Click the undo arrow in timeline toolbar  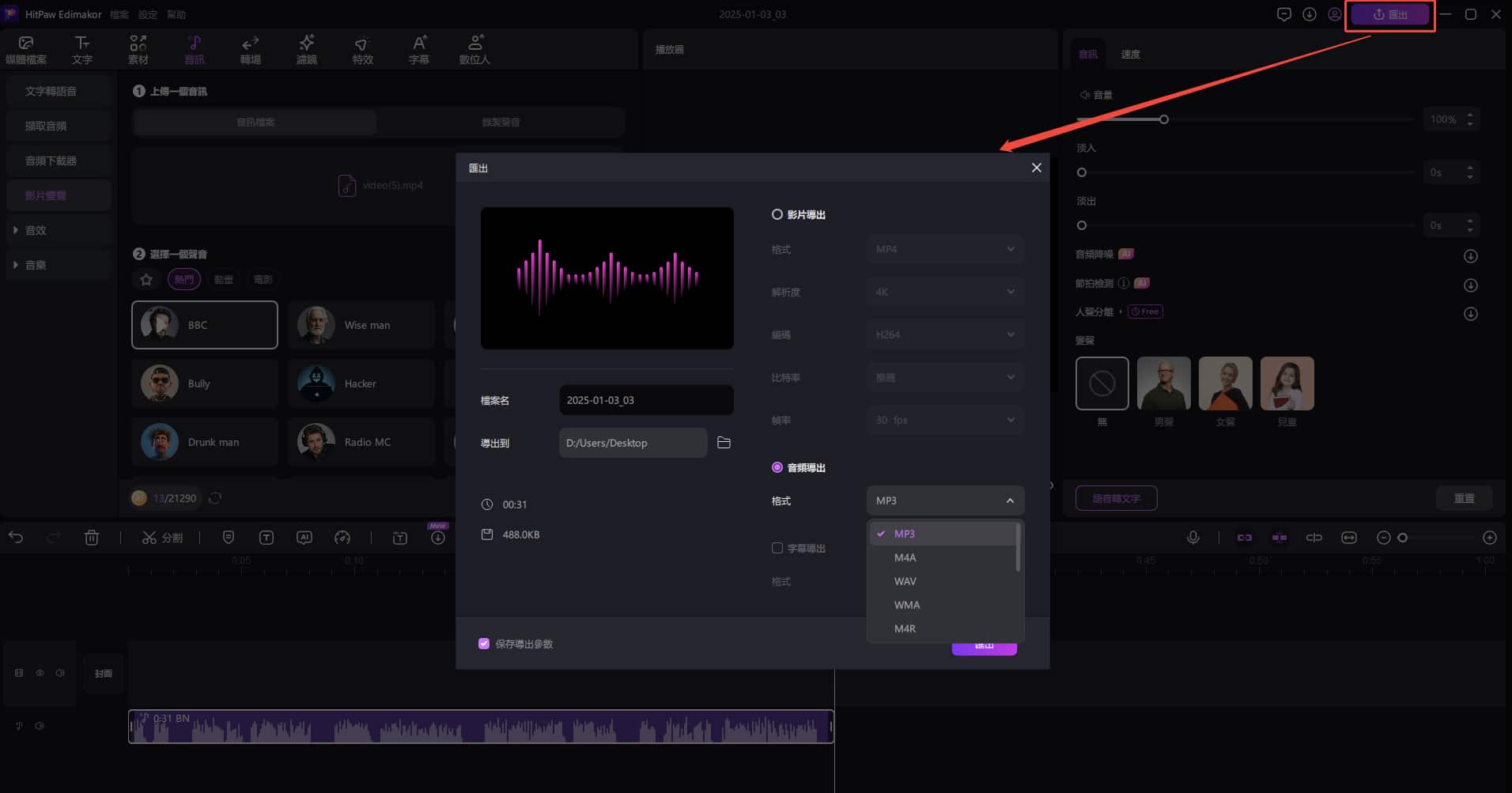[16, 538]
